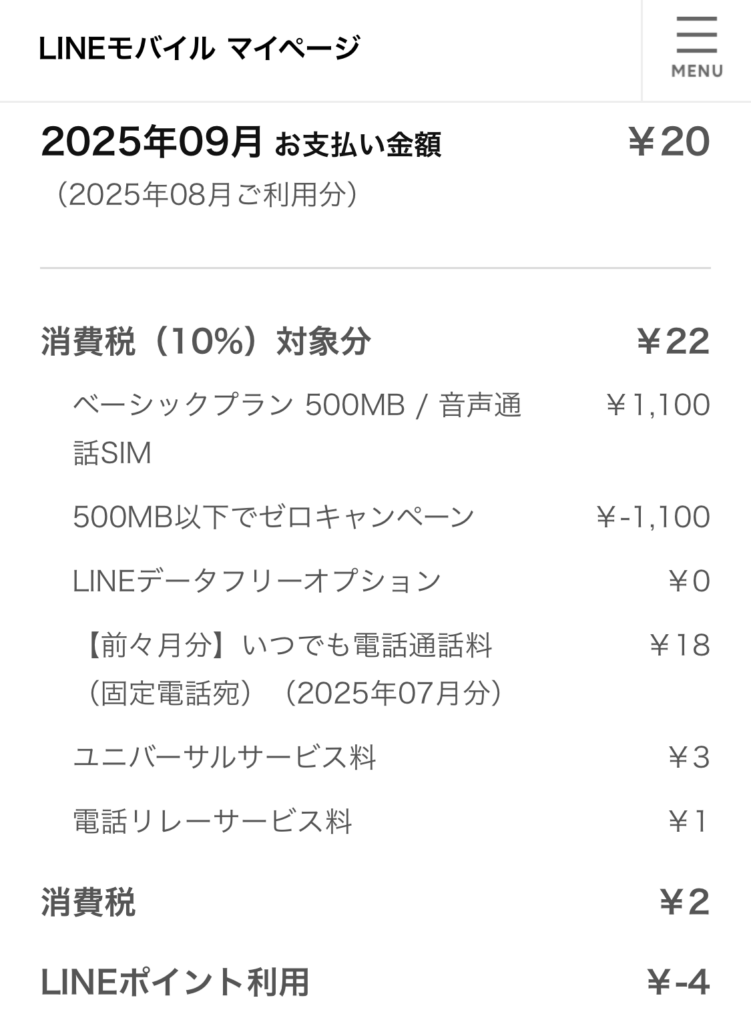Click the 消費税 total row label
Viewport: 751px width, 1024px height.
(88, 903)
